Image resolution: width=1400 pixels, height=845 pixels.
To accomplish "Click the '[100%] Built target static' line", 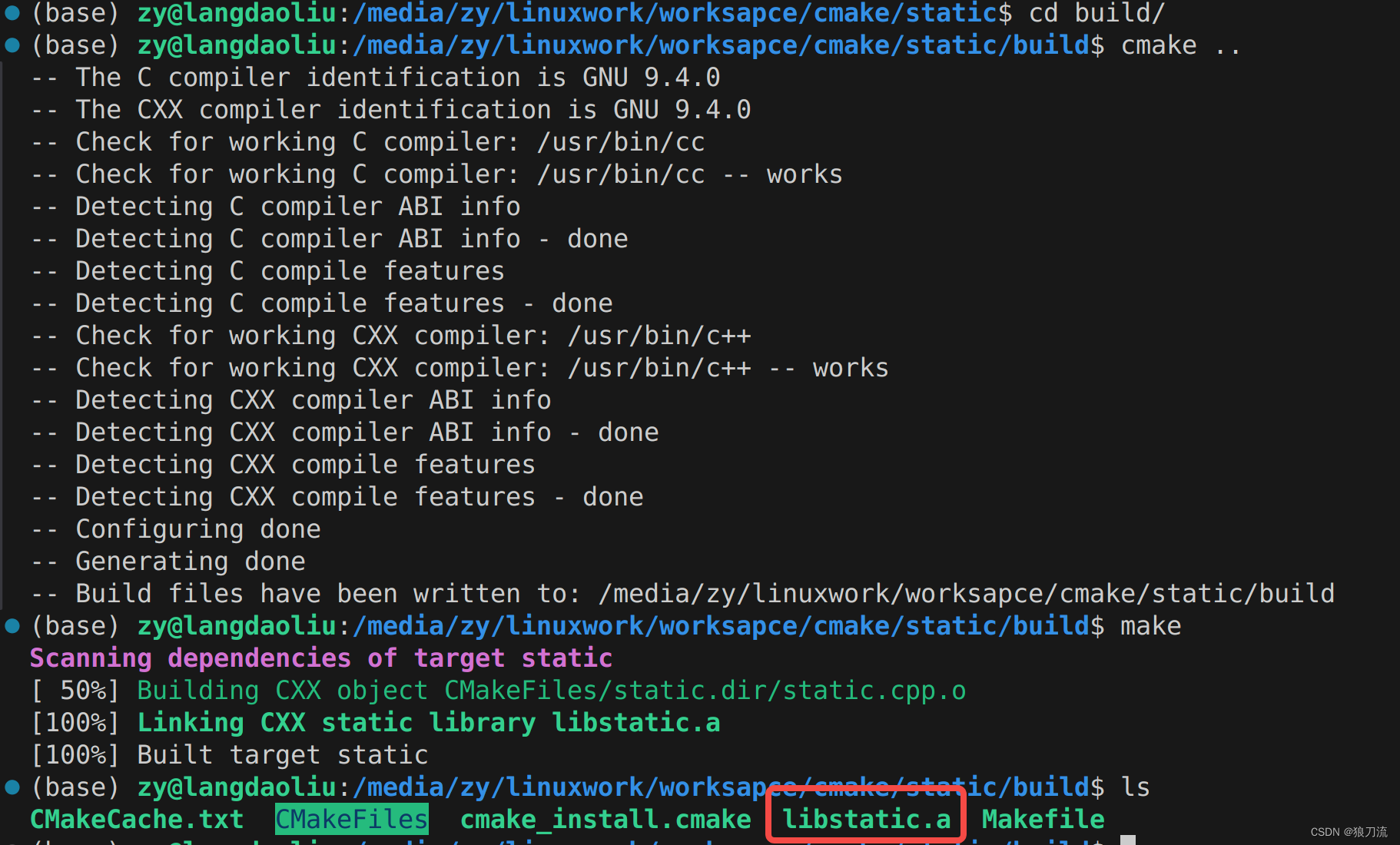I will pyautogui.click(x=230, y=755).
